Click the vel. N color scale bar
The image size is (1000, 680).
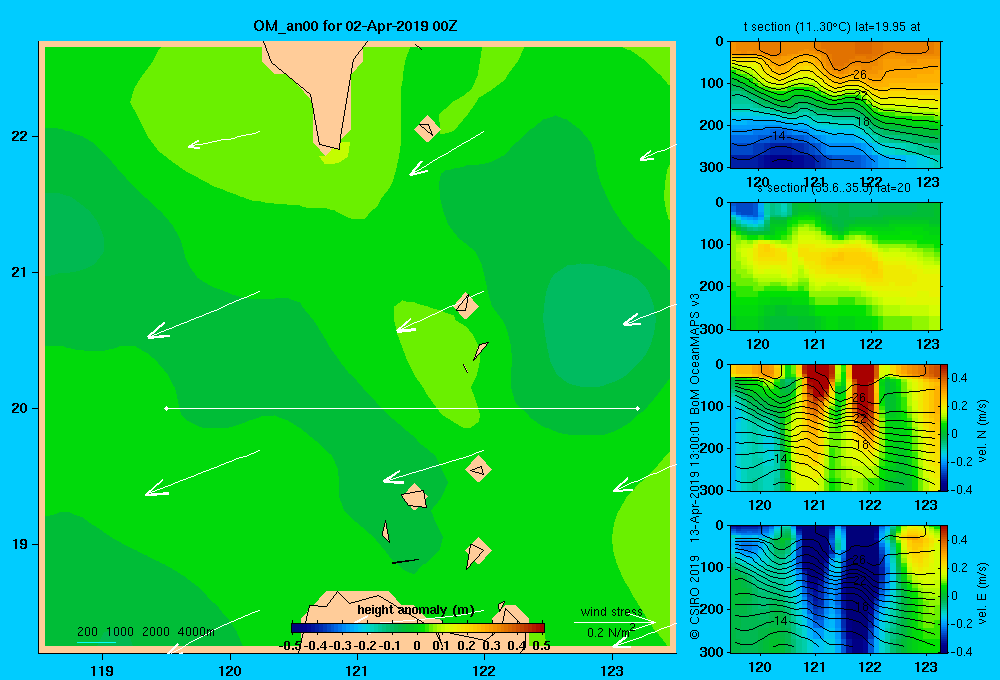tap(944, 427)
